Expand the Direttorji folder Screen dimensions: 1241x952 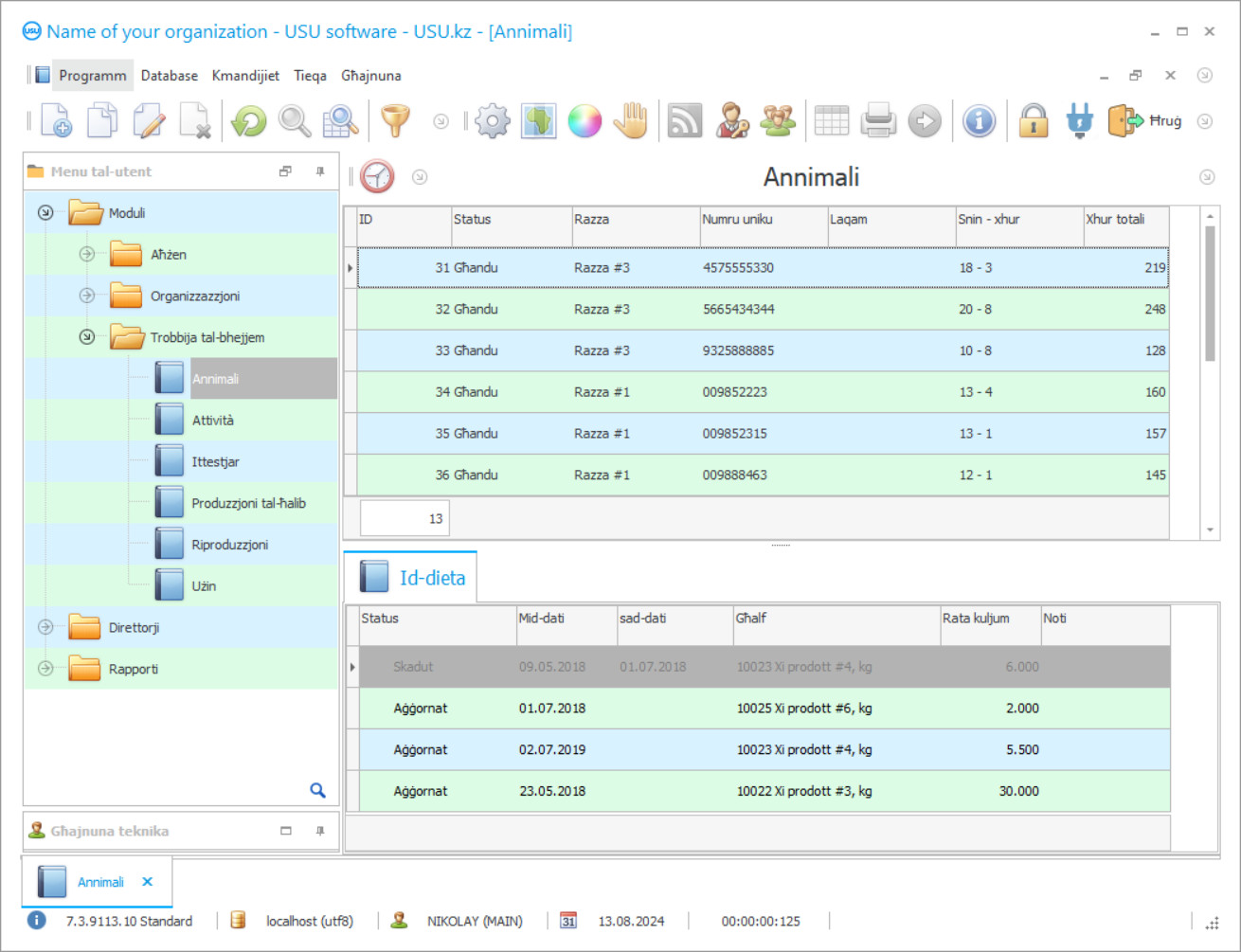[x=45, y=627]
